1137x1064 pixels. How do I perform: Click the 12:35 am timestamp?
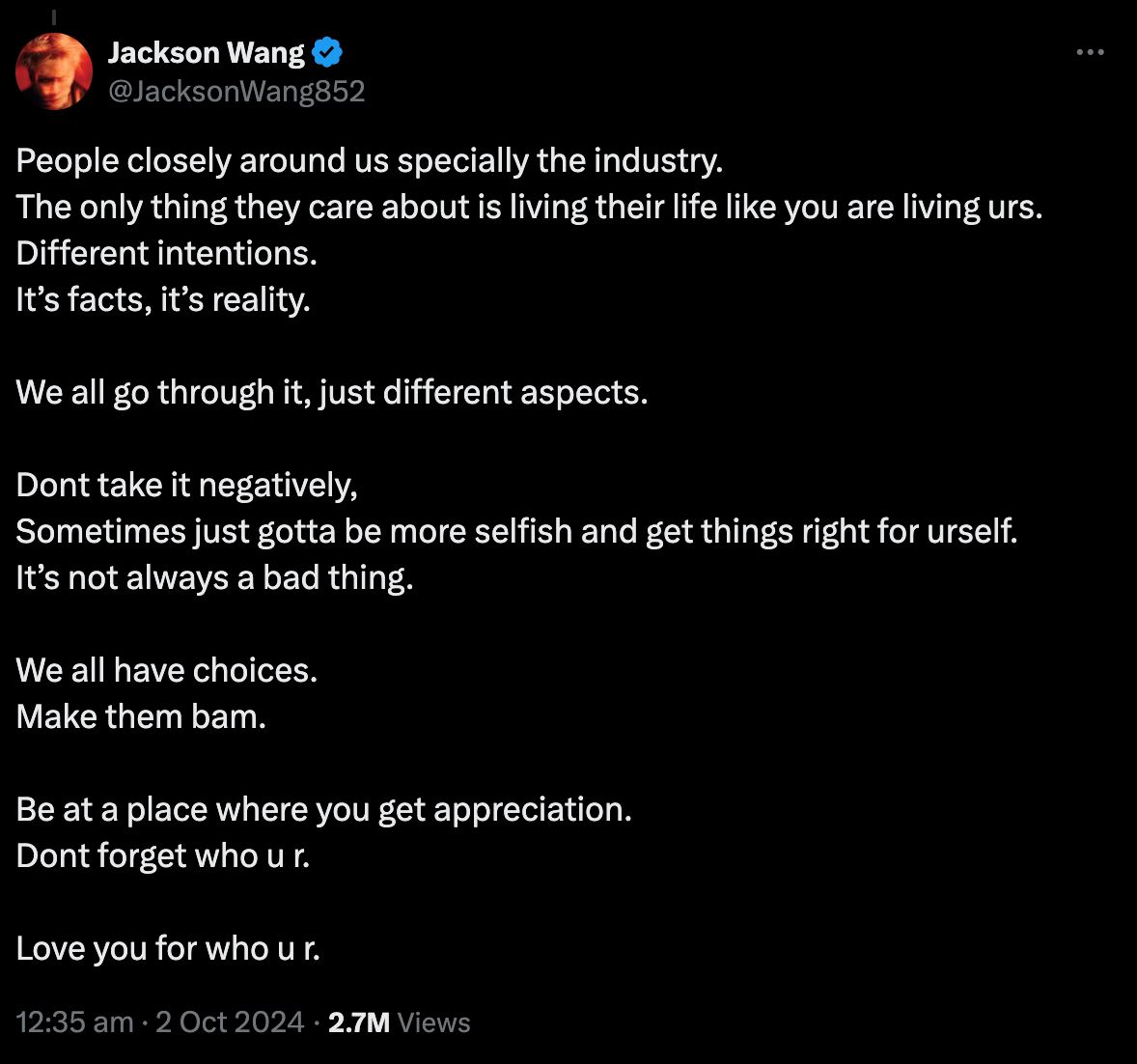tap(75, 1022)
